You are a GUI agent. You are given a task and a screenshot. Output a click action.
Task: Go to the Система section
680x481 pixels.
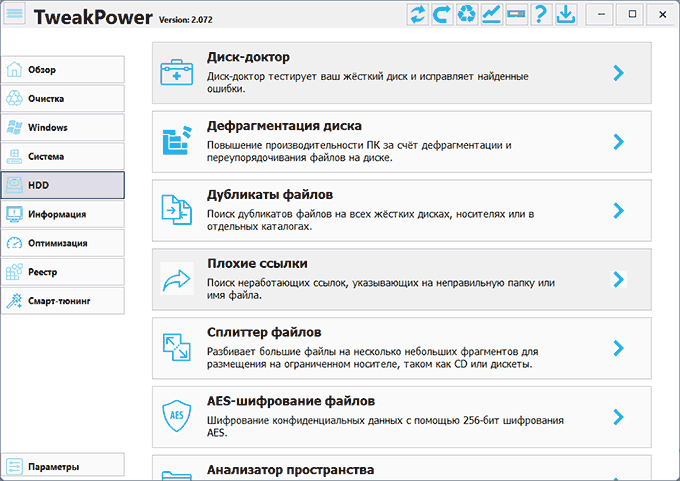[x=63, y=156]
